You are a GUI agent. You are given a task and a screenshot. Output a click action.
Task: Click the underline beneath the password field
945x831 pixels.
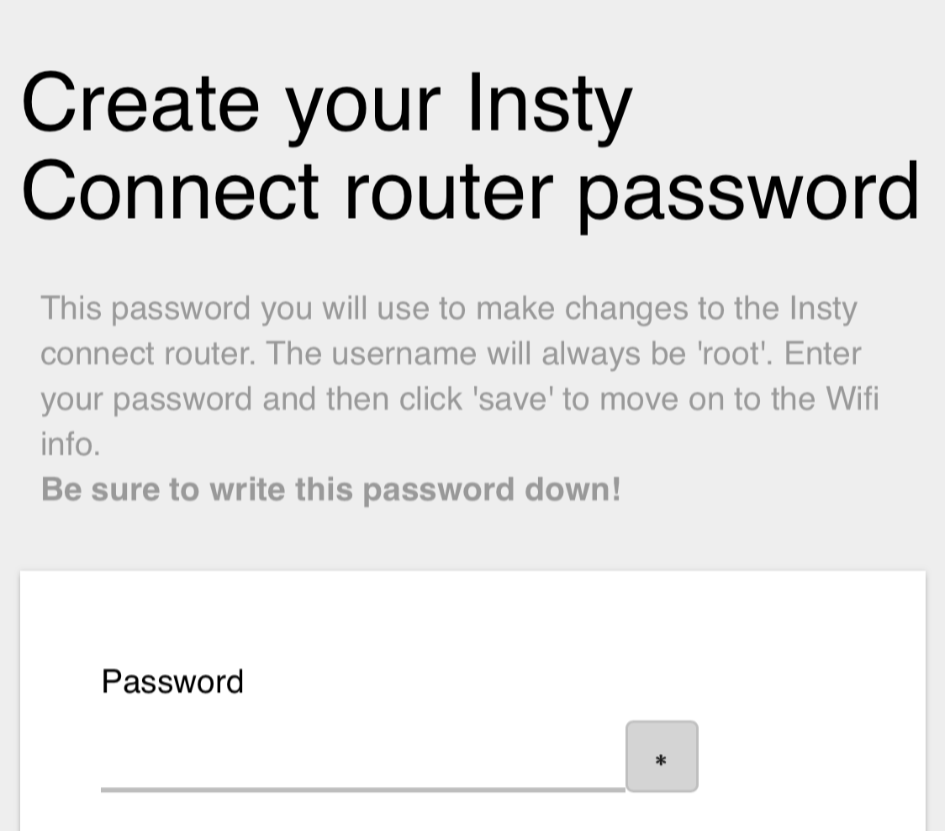[x=362, y=789]
